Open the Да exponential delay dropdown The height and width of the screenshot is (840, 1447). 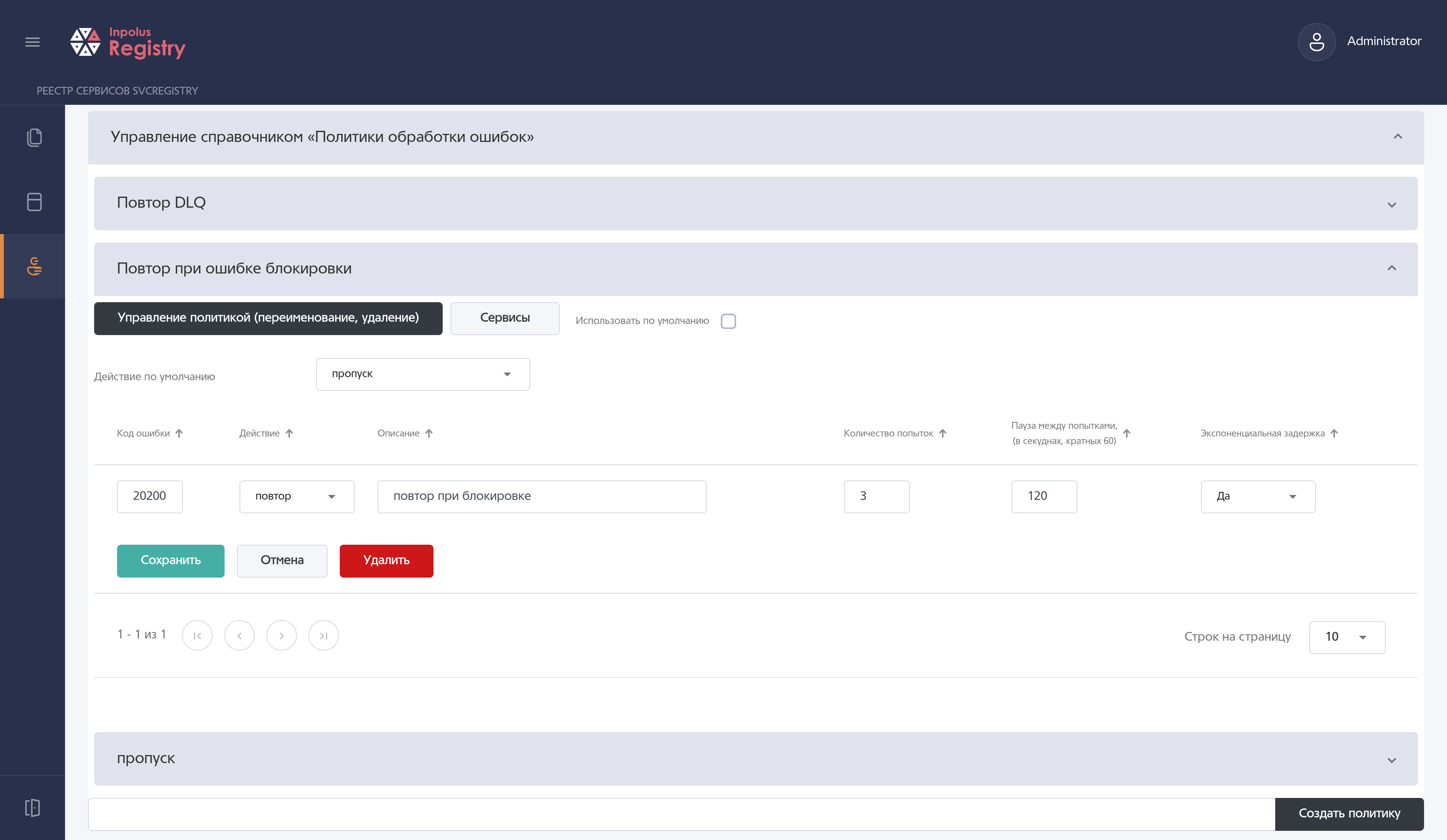click(x=1258, y=497)
